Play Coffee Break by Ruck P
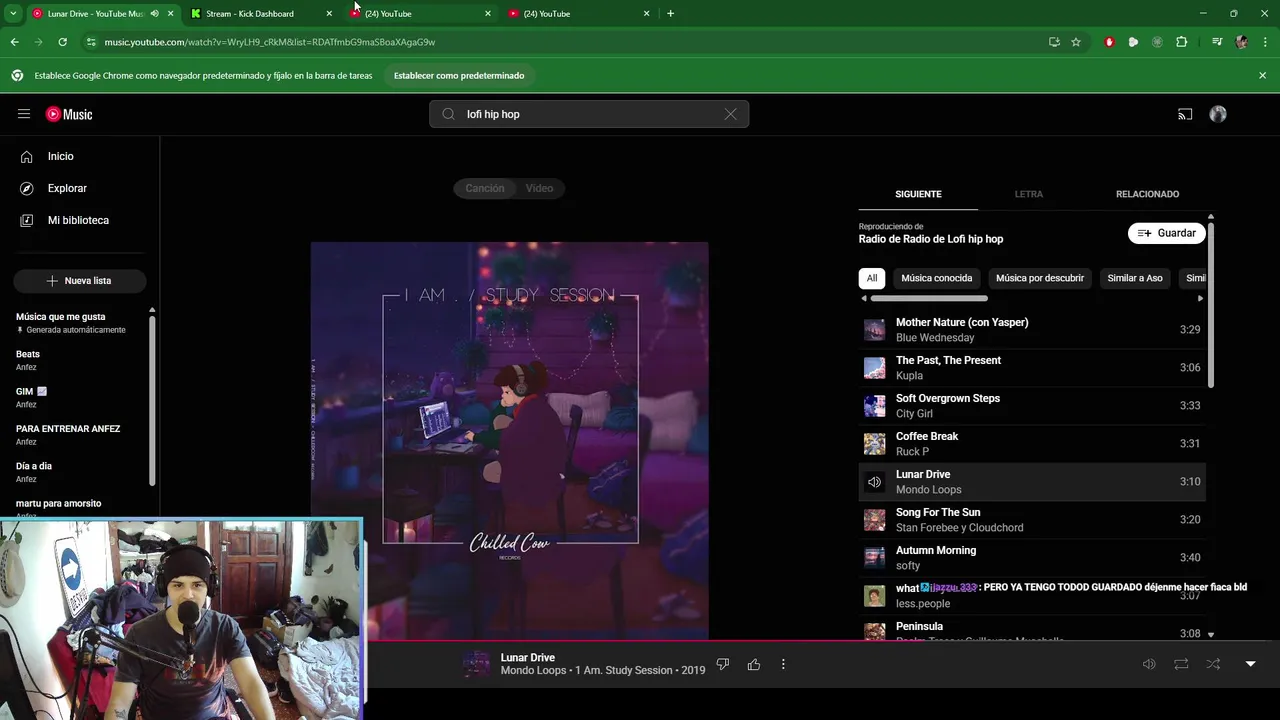The width and height of the screenshot is (1280, 720). 1032,444
